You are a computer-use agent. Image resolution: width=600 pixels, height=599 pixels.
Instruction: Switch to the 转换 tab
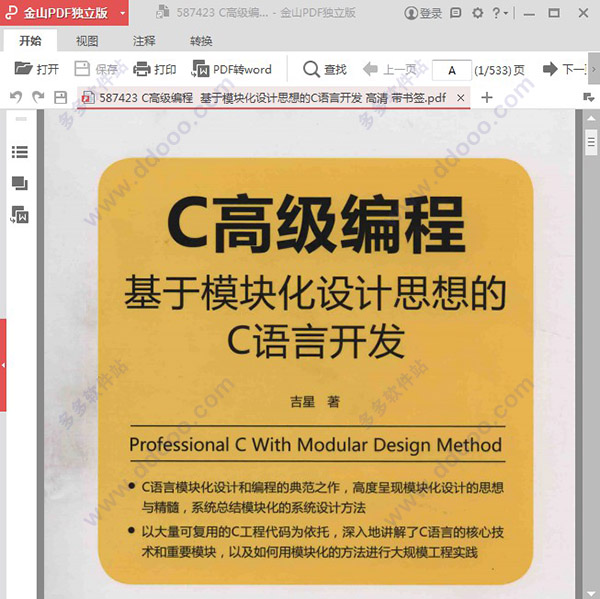201,41
